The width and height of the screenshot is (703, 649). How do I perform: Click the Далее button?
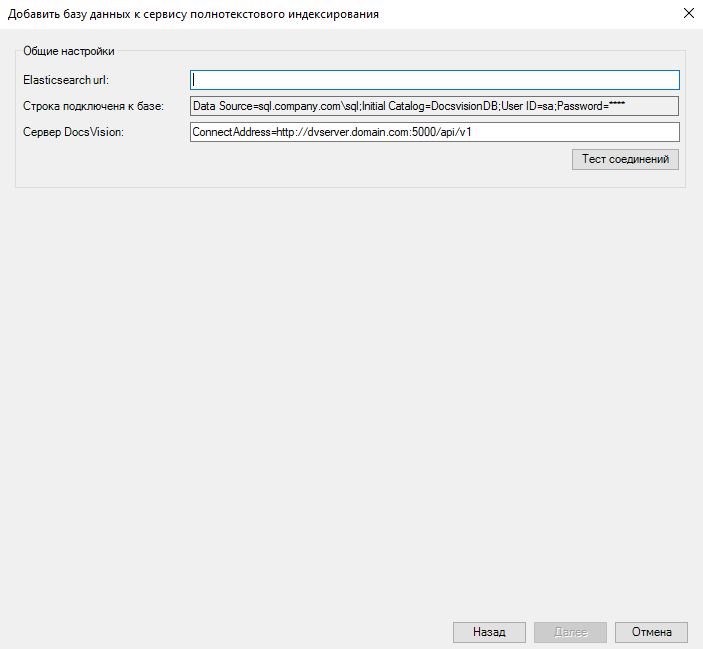(570, 632)
